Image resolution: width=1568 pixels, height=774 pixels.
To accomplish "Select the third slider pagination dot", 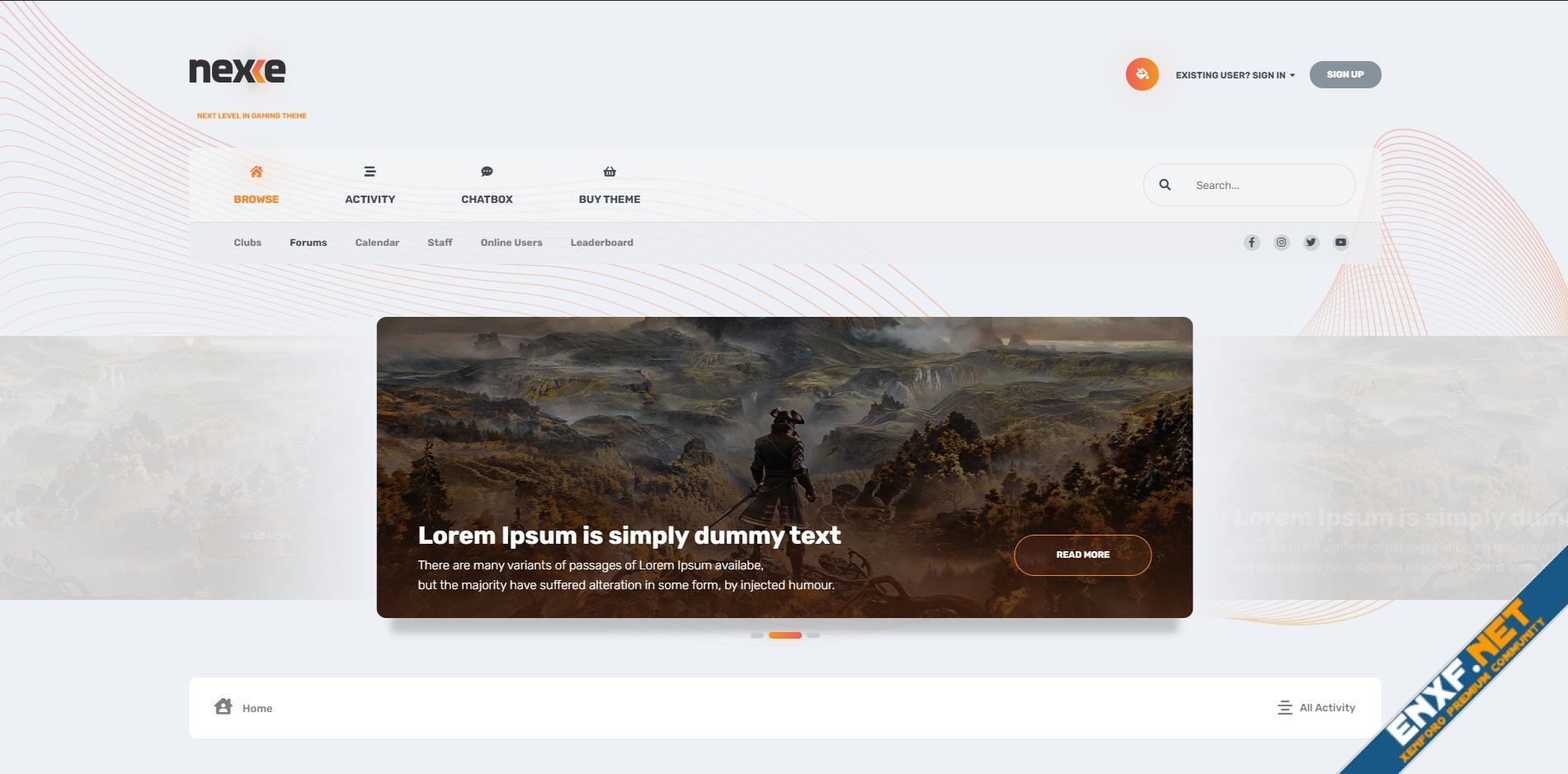I will pos(813,635).
